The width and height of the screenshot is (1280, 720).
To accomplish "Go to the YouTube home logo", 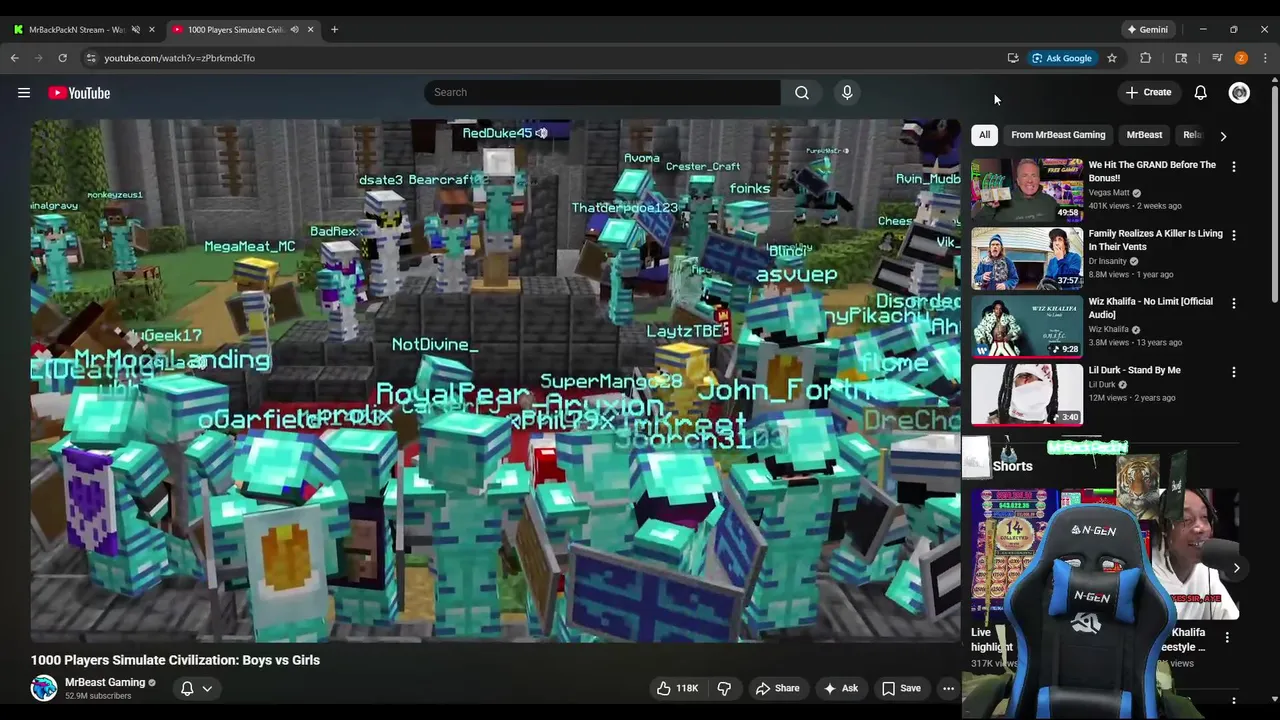I will (x=79, y=93).
